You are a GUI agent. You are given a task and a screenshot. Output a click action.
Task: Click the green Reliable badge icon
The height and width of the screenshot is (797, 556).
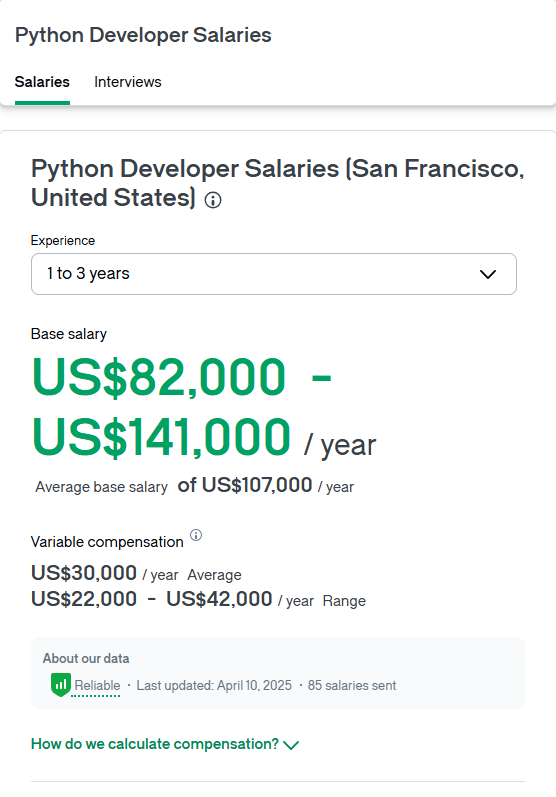click(x=60, y=685)
